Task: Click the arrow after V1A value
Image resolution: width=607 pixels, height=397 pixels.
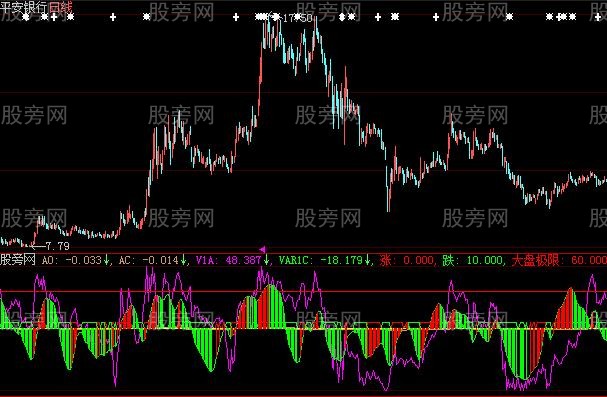Action: click(x=267, y=260)
